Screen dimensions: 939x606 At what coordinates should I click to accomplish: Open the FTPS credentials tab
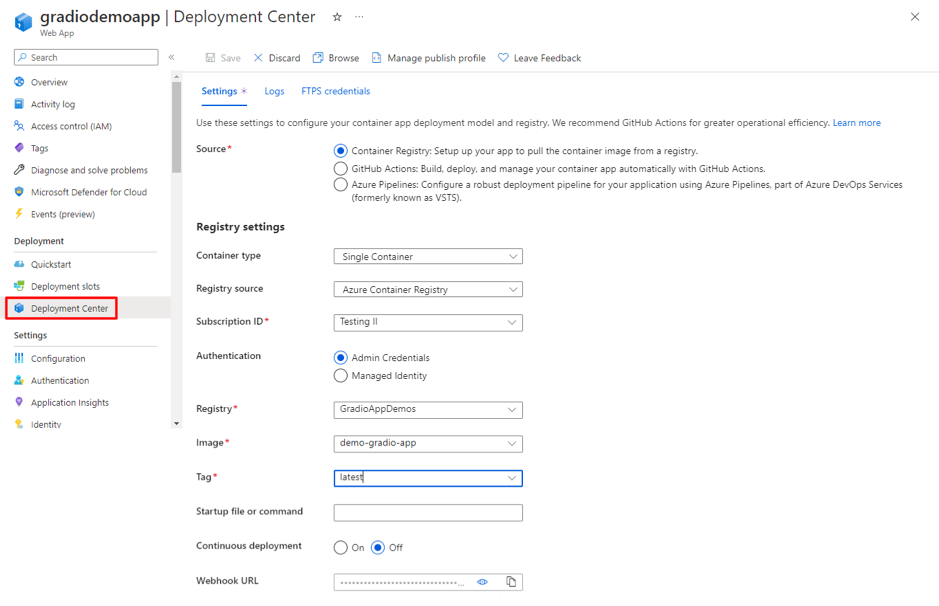334,90
